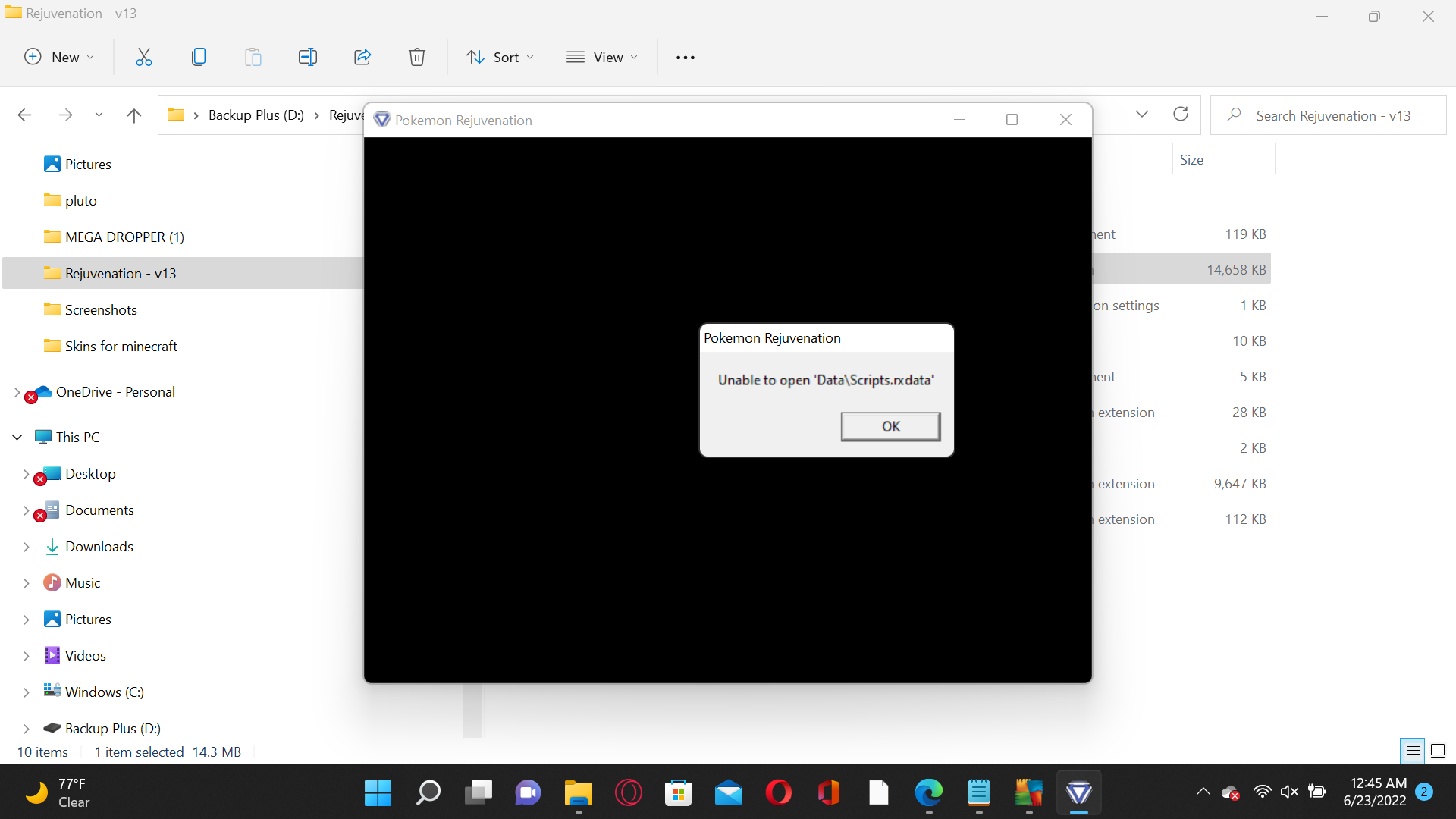Image resolution: width=1456 pixels, height=819 pixels.
Task: Click the Search Rejuvenation - v13 box
Action: [x=1329, y=115]
